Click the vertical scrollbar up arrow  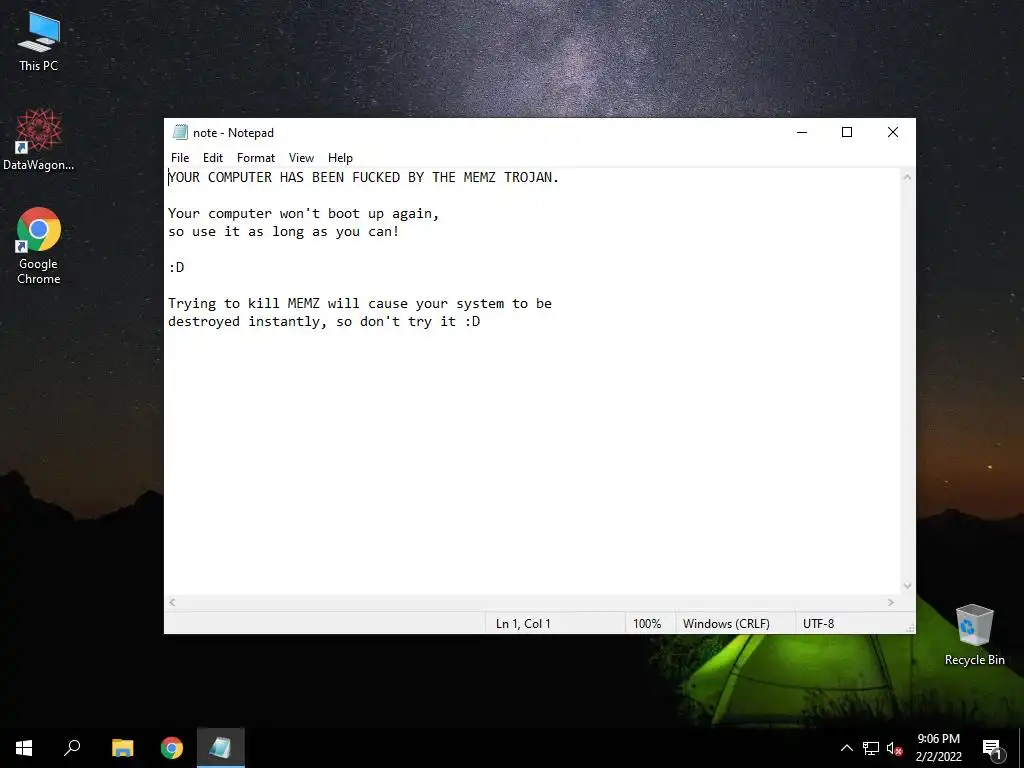tap(907, 177)
